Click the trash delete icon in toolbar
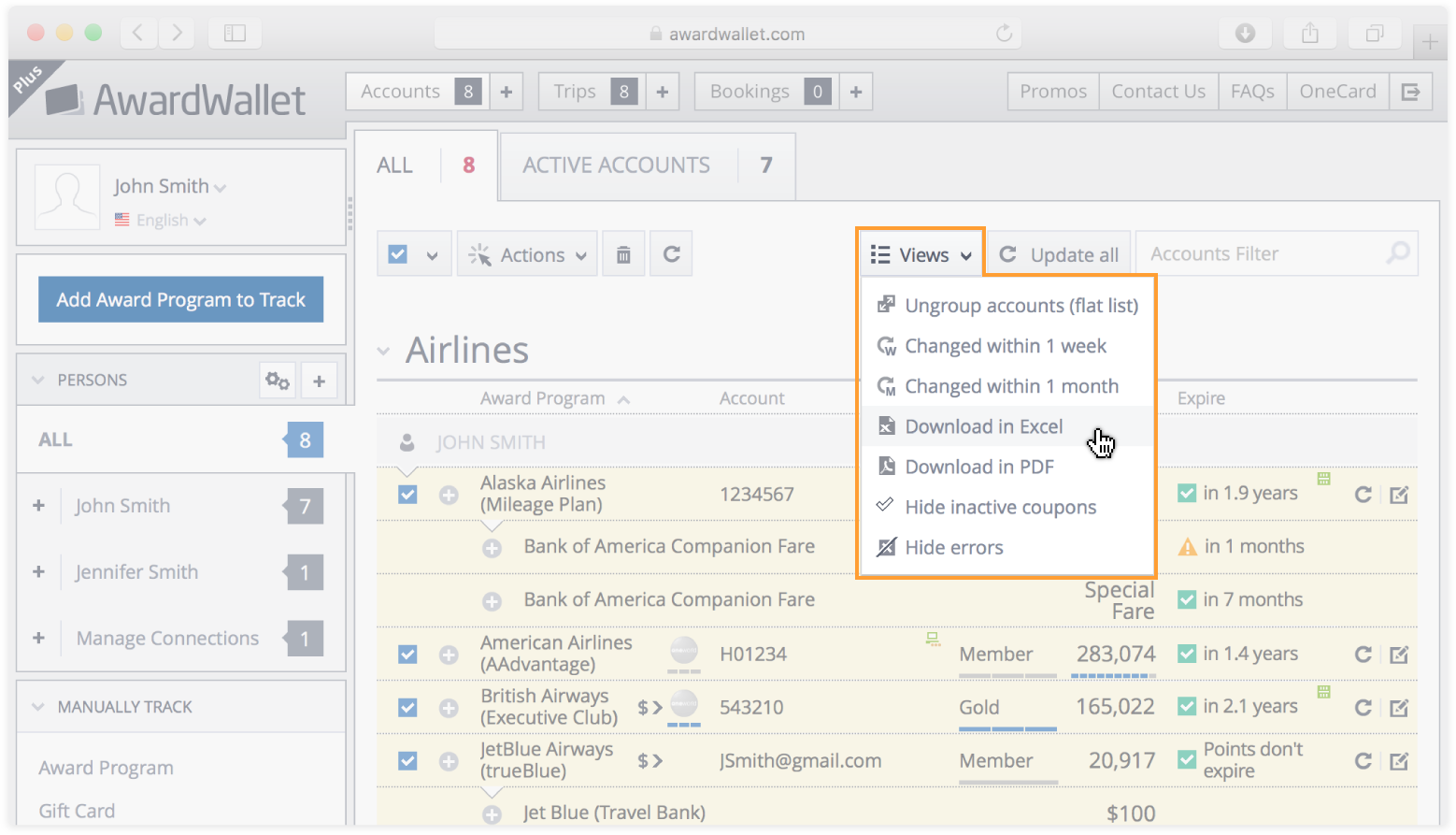Screen dimensions: 1456x835 click(623, 254)
